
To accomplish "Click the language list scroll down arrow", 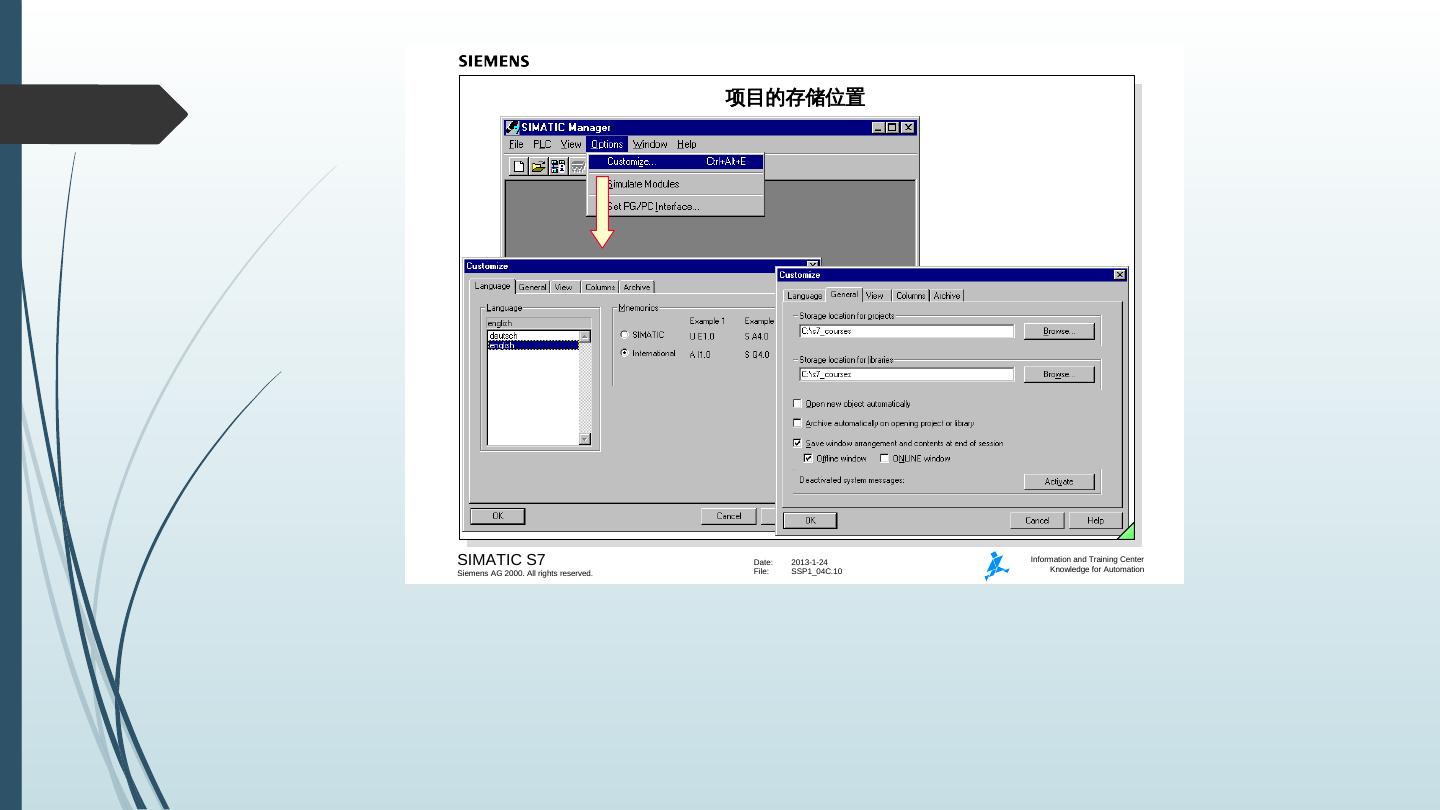I will click(585, 438).
